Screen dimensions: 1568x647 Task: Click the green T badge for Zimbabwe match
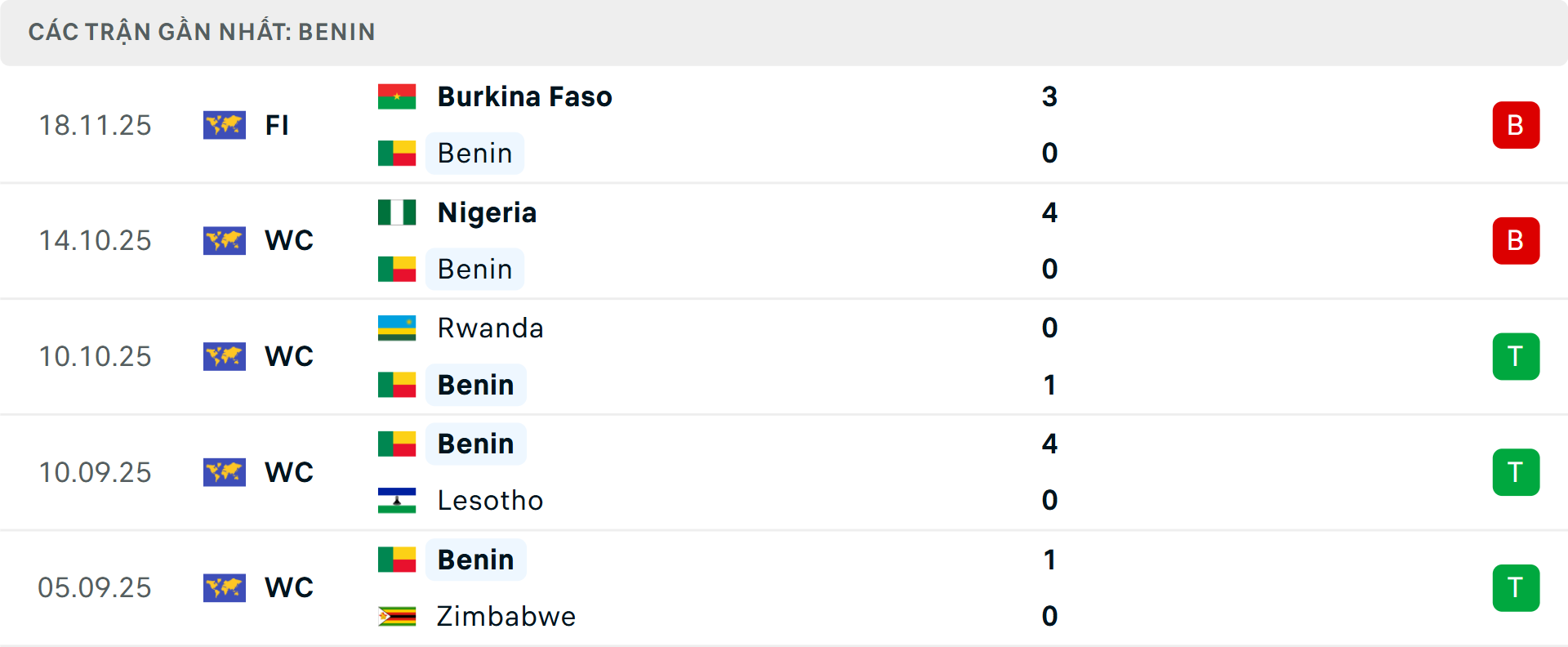1516,587
